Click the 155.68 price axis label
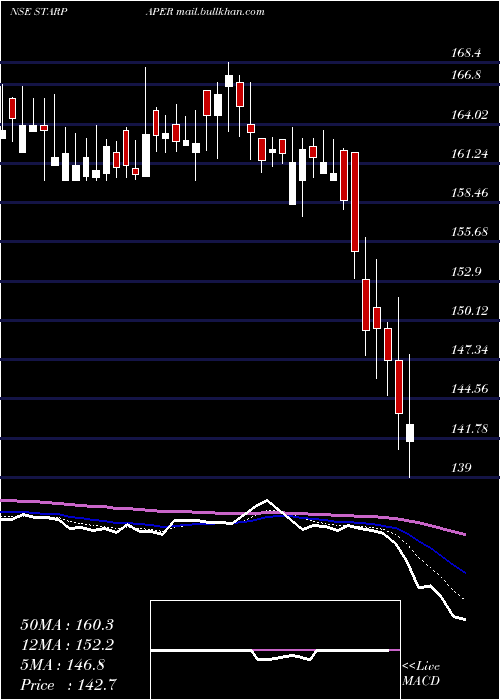500x700 pixels. pos(469,232)
